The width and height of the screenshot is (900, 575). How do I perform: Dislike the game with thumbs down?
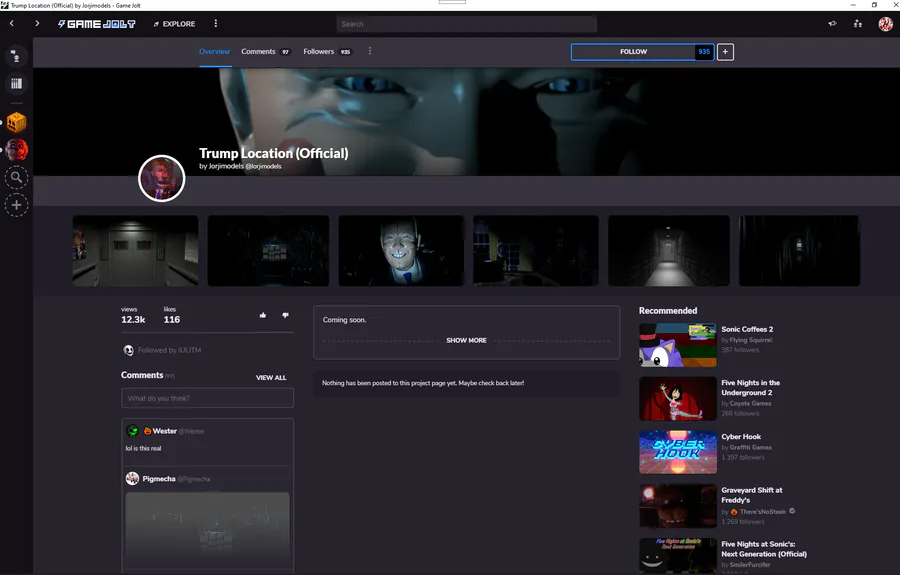pos(285,315)
